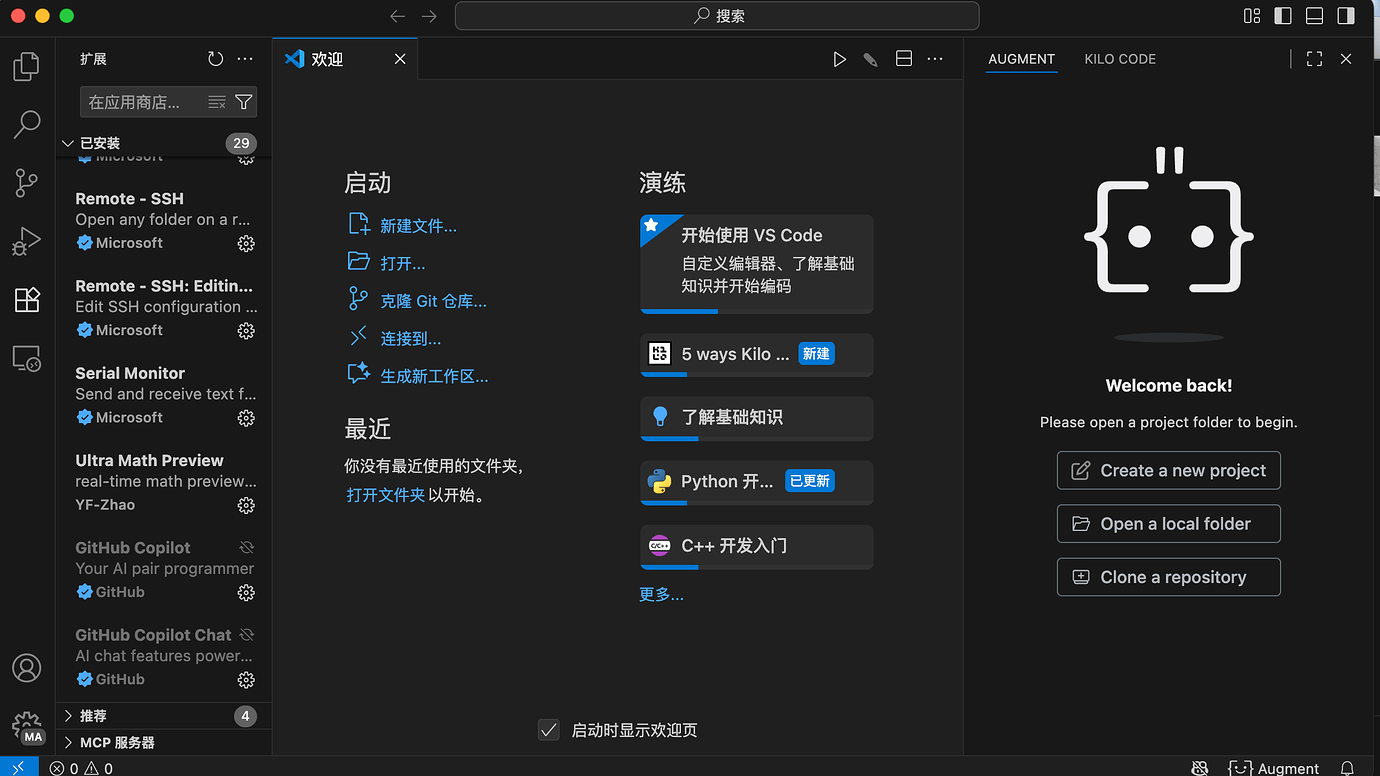Click the Augment status bar item

1274,768
